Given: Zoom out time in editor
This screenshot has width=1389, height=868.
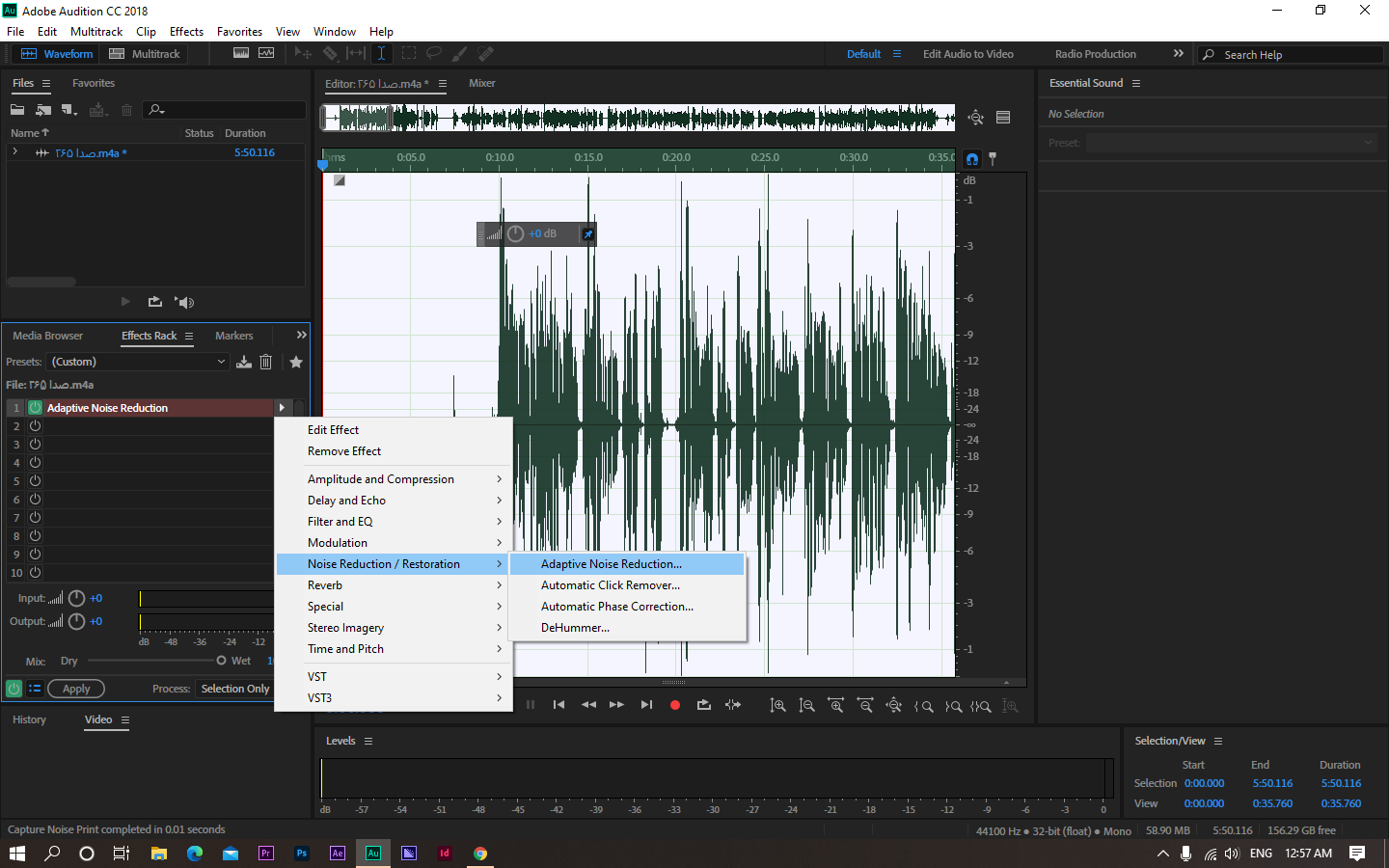Looking at the screenshot, I should [865, 706].
